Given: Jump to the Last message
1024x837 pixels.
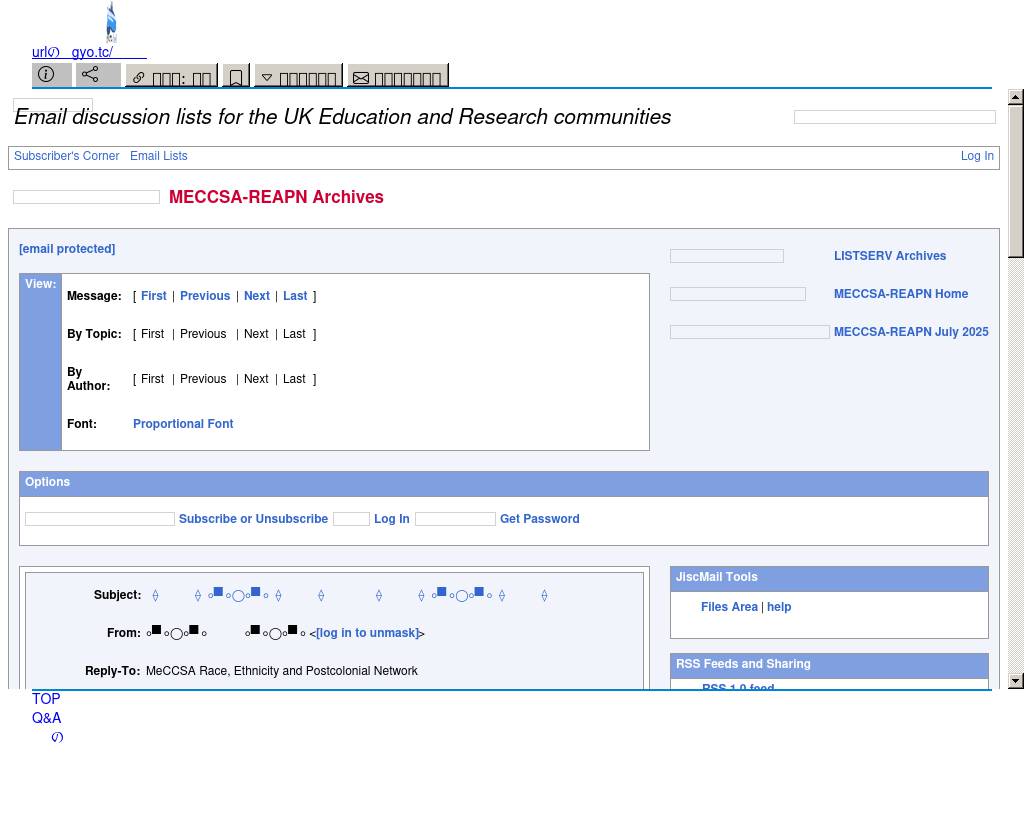Looking at the screenshot, I should click(295, 296).
